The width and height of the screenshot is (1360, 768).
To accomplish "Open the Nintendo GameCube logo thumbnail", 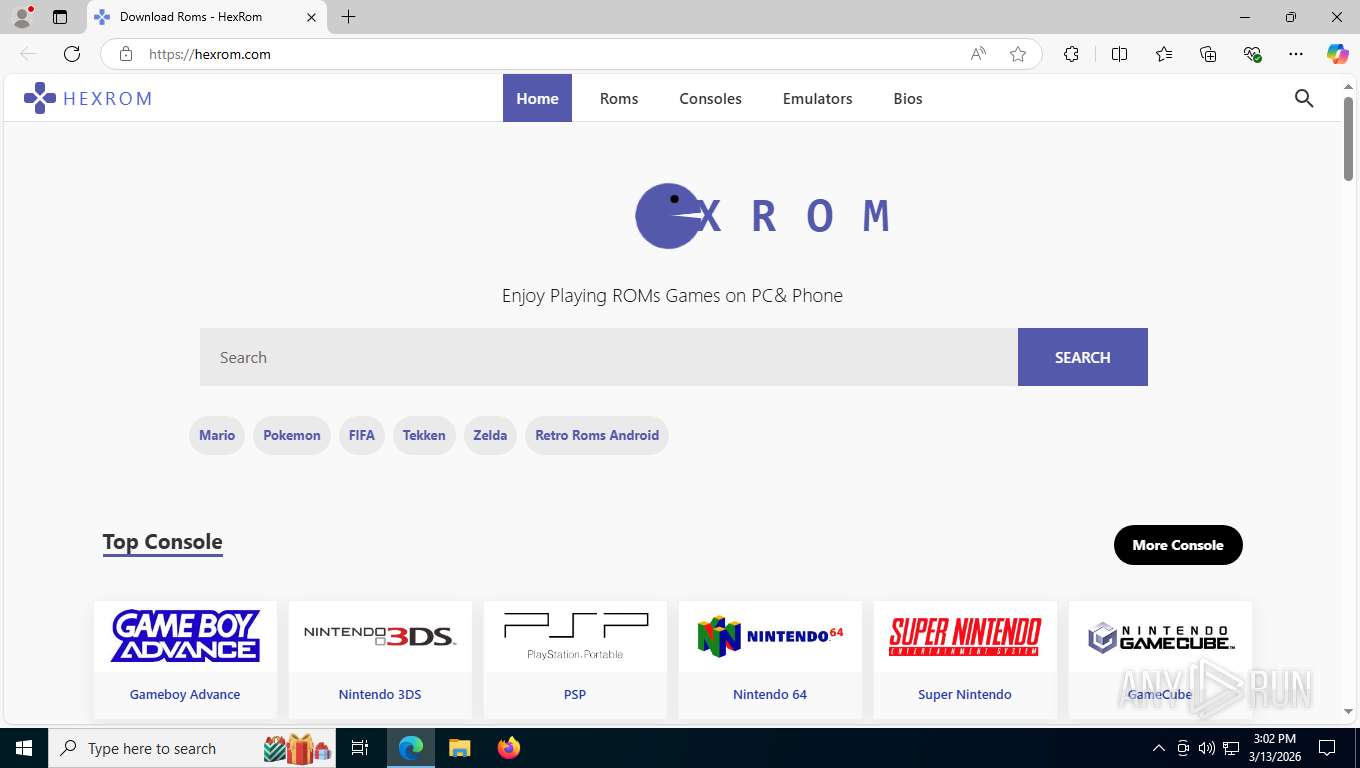I will (1160, 636).
